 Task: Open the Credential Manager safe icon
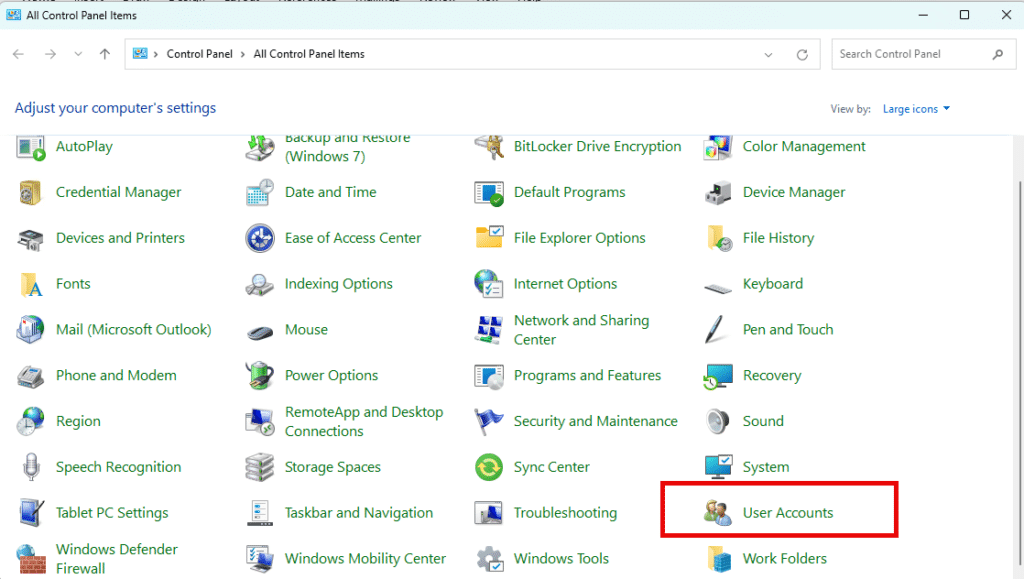[x=30, y=193]
